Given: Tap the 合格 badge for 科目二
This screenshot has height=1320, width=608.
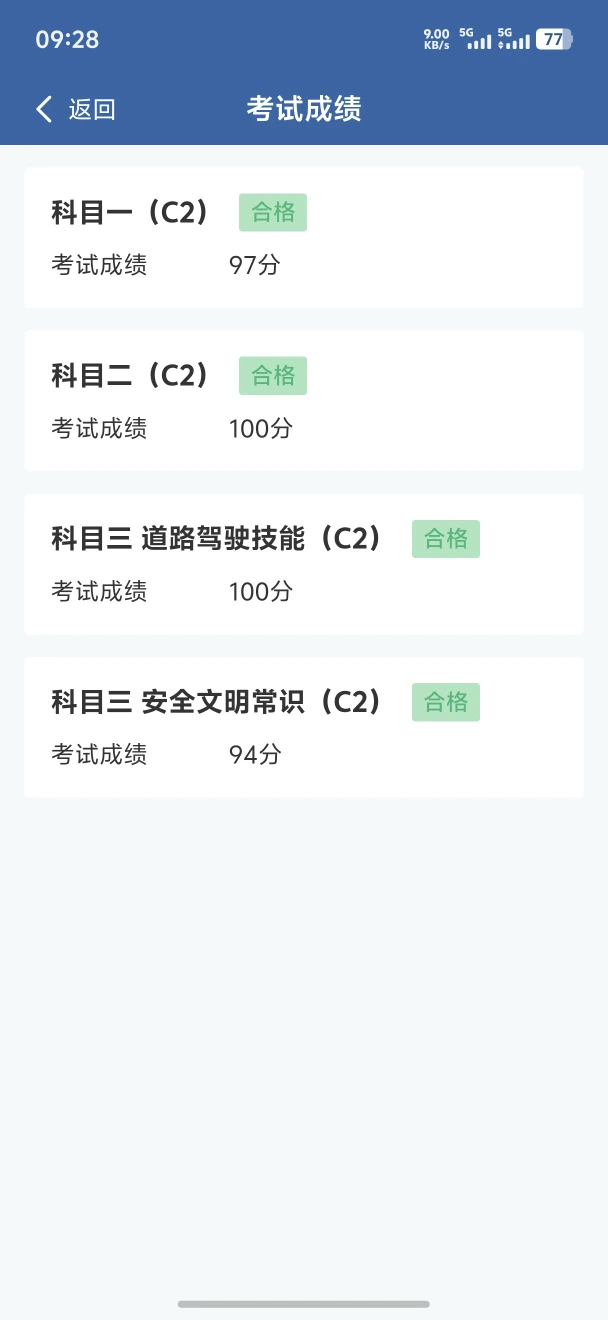Looking at the screenshot, I should pos(273,376).
